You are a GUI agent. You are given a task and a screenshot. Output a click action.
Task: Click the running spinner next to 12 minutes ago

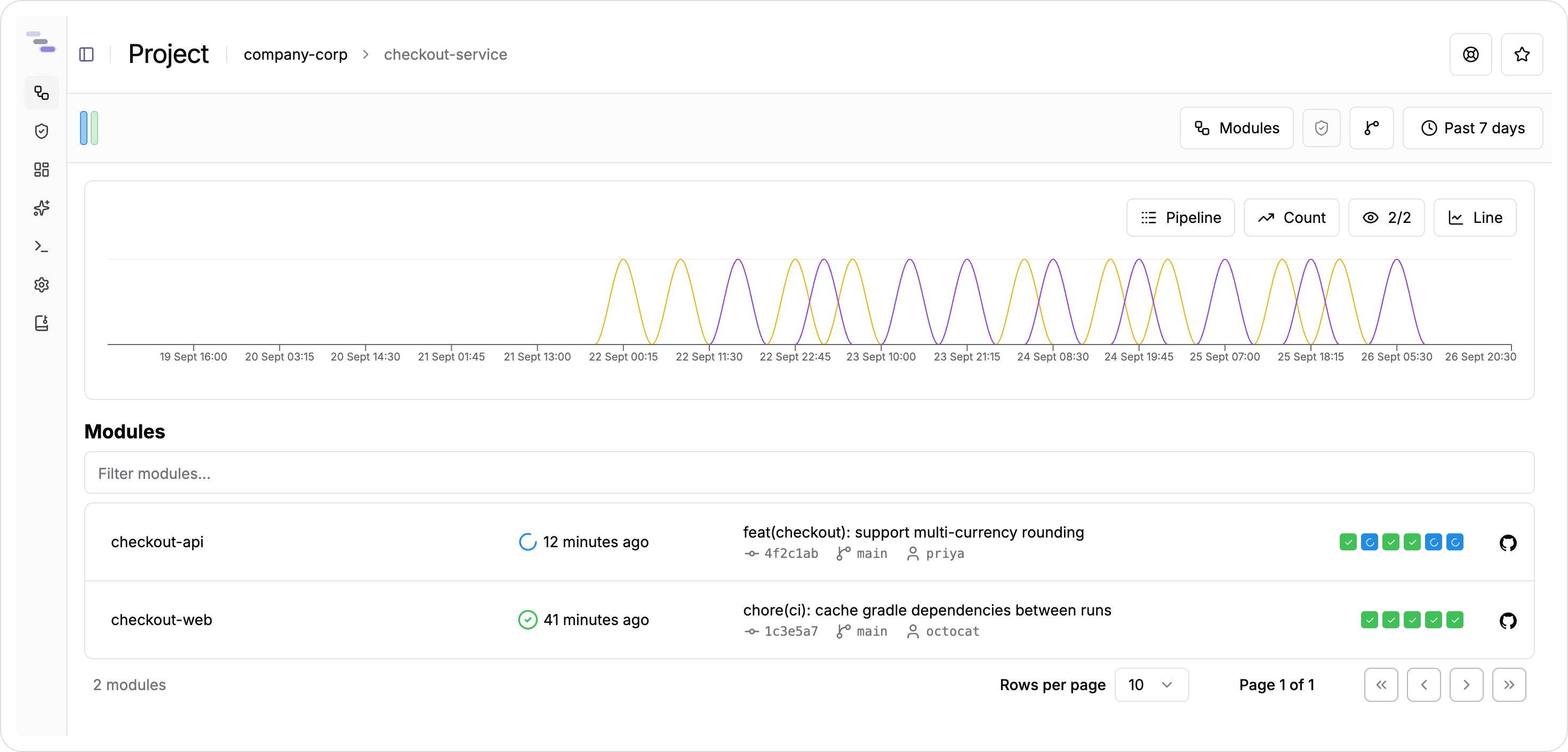[527, 542]
